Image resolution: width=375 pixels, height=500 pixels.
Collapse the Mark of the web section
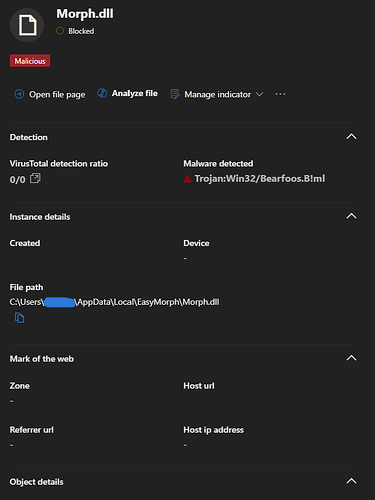point(351,358)
